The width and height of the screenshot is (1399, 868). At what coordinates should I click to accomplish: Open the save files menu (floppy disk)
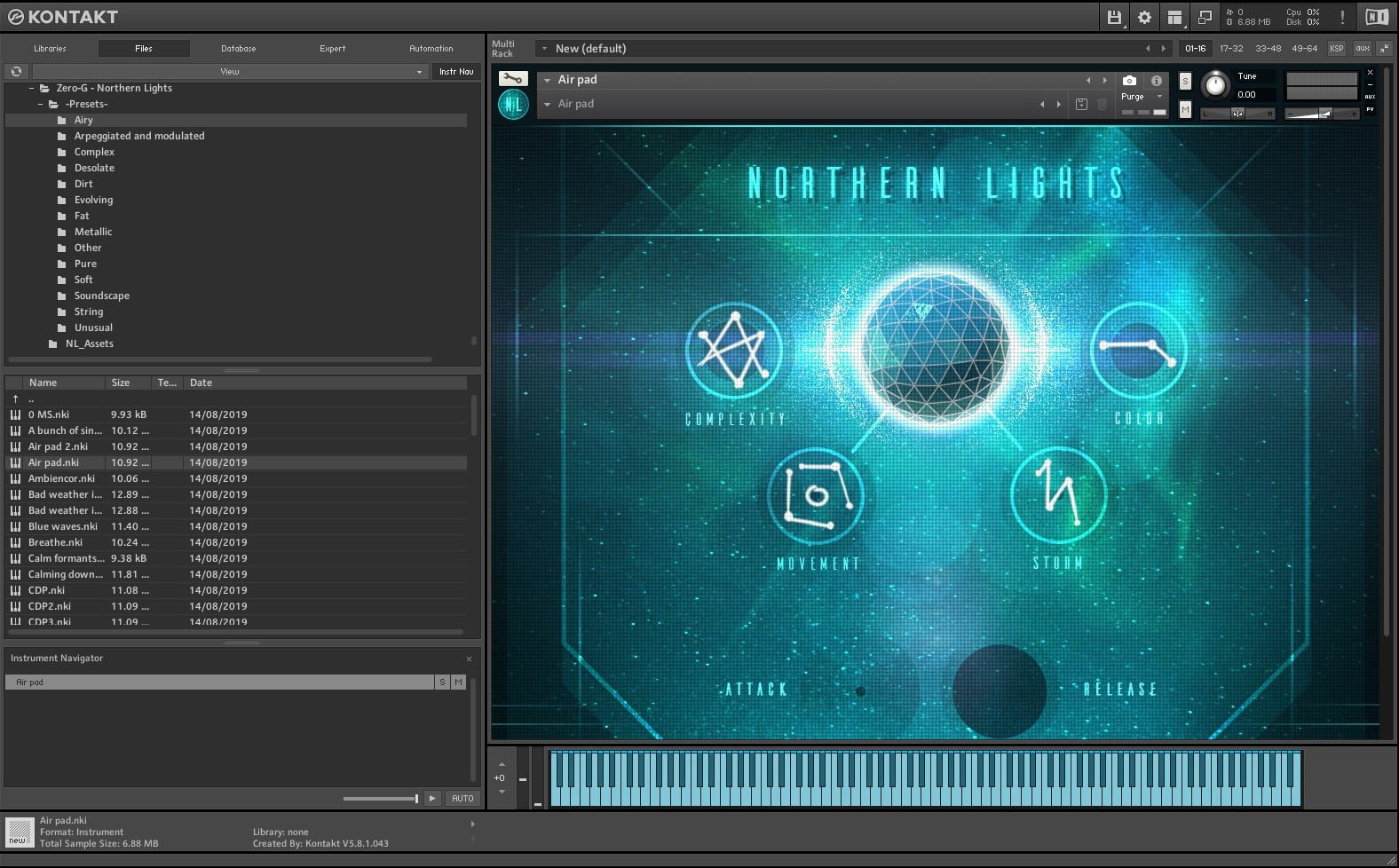coord(1114,17)
